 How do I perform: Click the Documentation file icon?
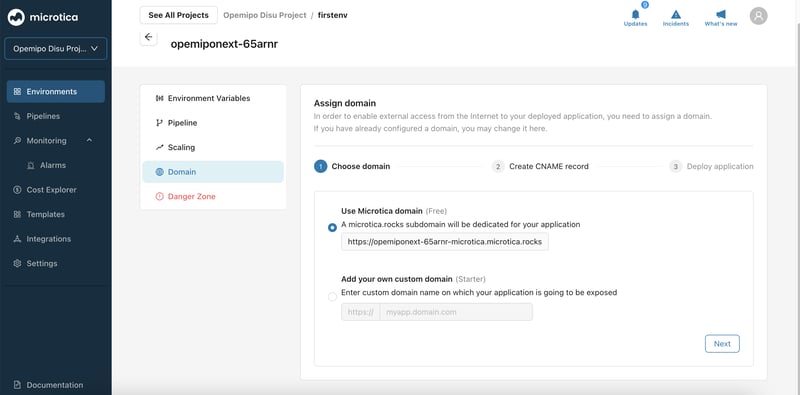tap(17, 385)
